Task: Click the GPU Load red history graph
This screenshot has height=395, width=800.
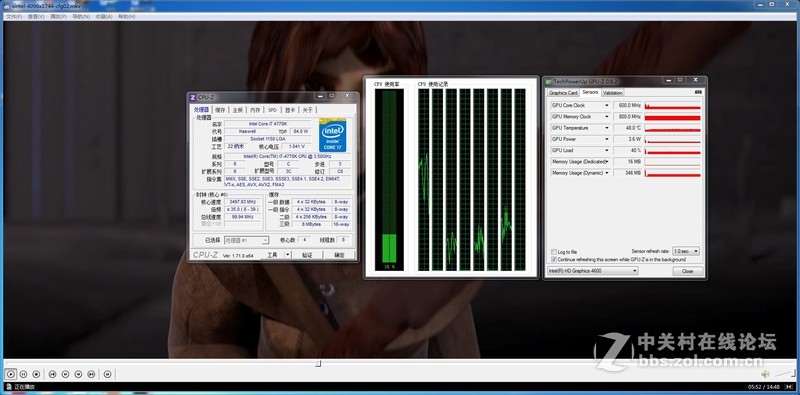Action: (672, 151)
